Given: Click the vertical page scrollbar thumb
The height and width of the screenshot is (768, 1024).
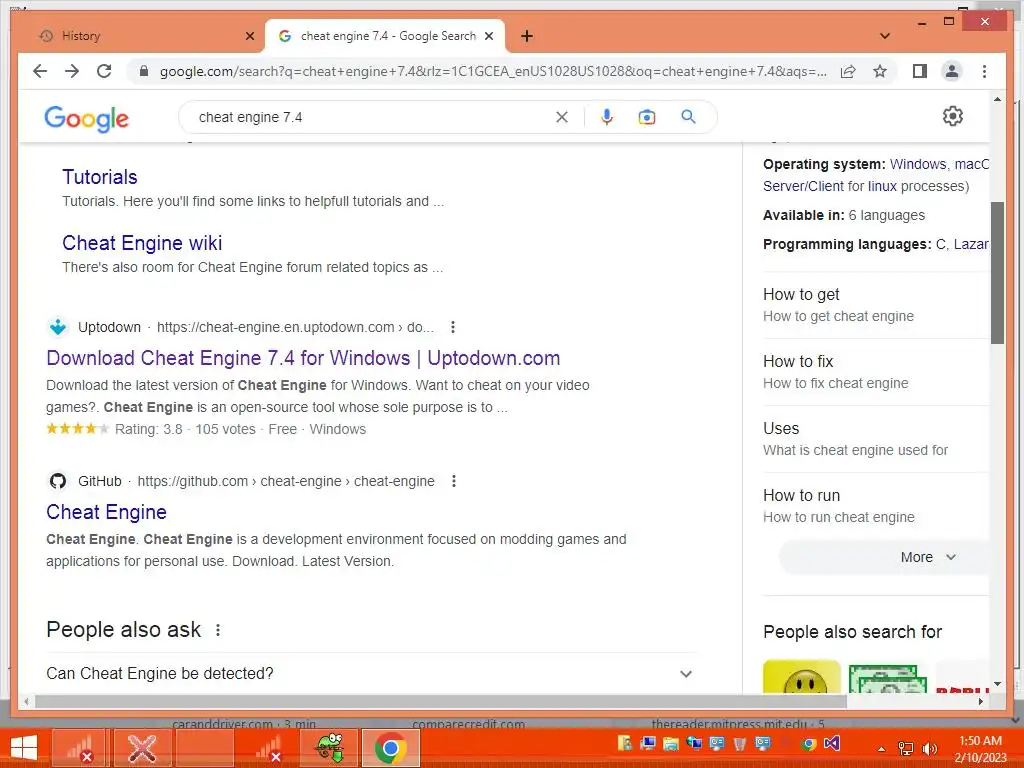Looking at the screenshot, I should (x=997, y=272).
